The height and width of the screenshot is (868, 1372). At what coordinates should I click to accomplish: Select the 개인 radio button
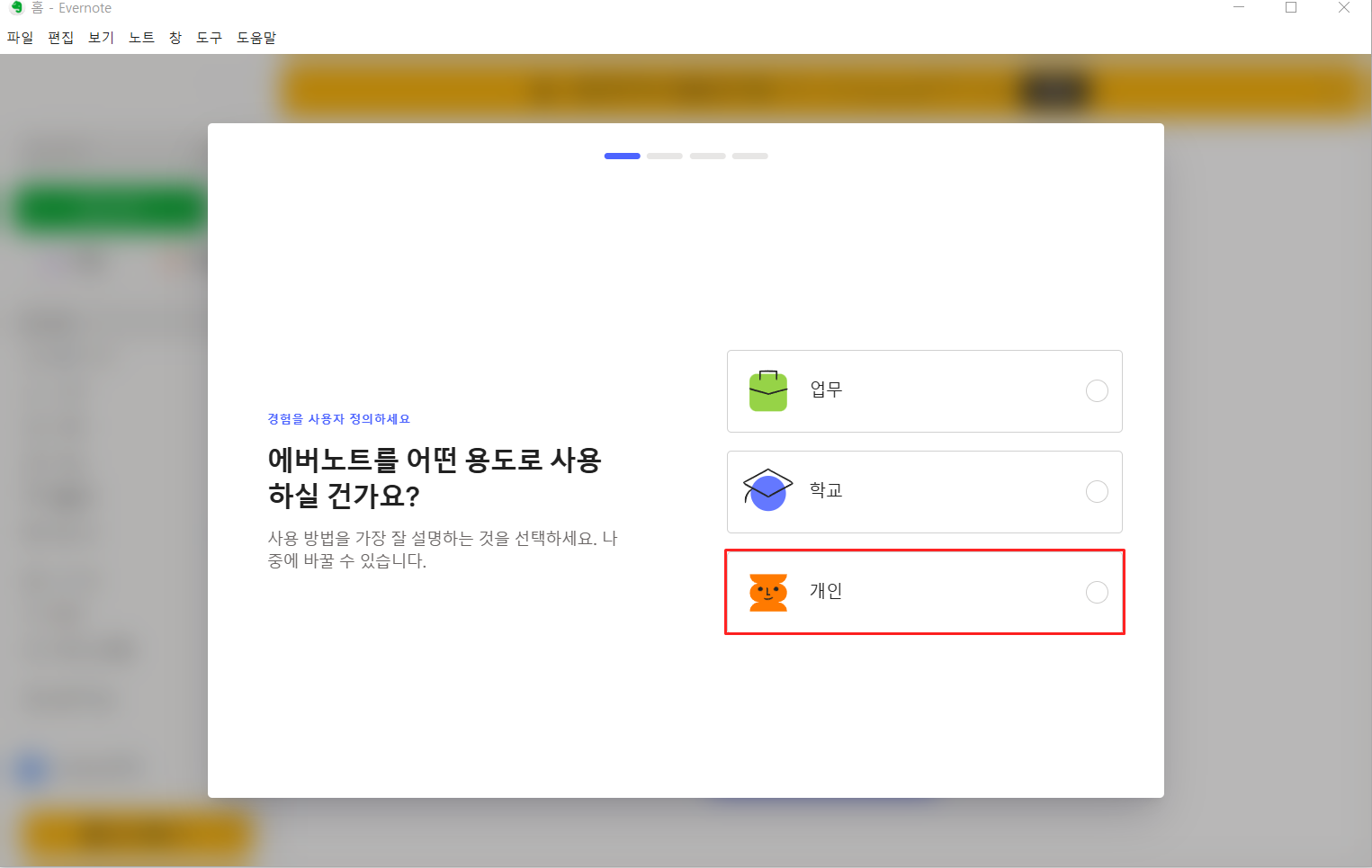point(1097,592)
